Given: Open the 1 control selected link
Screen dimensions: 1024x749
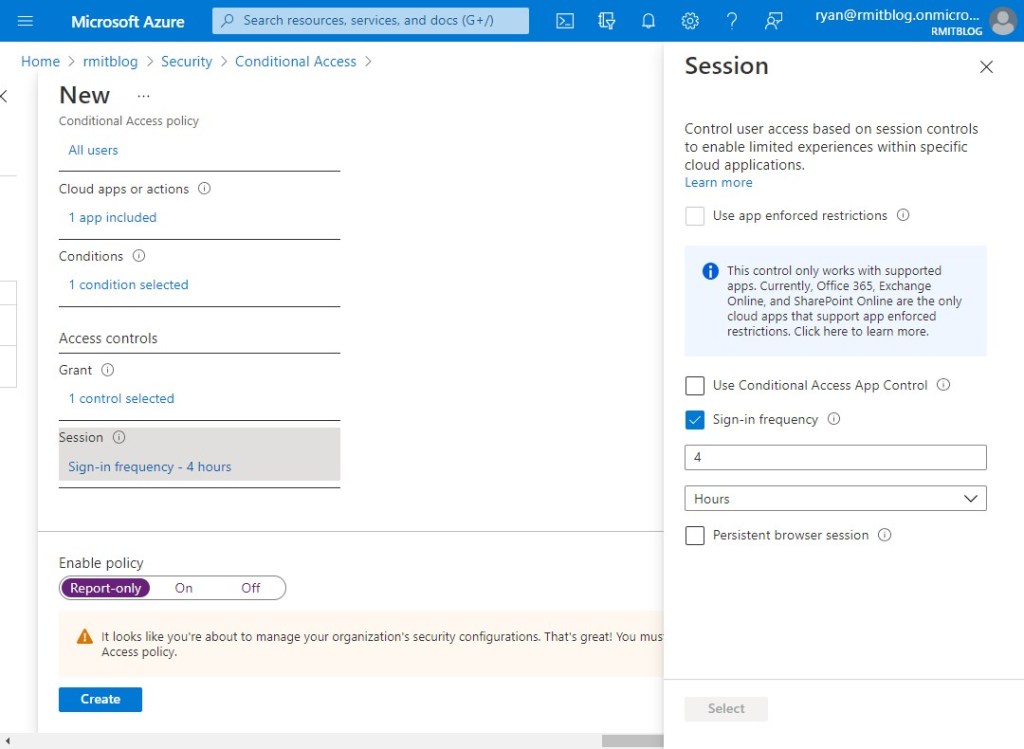Looking at the screenshot, I should pos(121,398).
